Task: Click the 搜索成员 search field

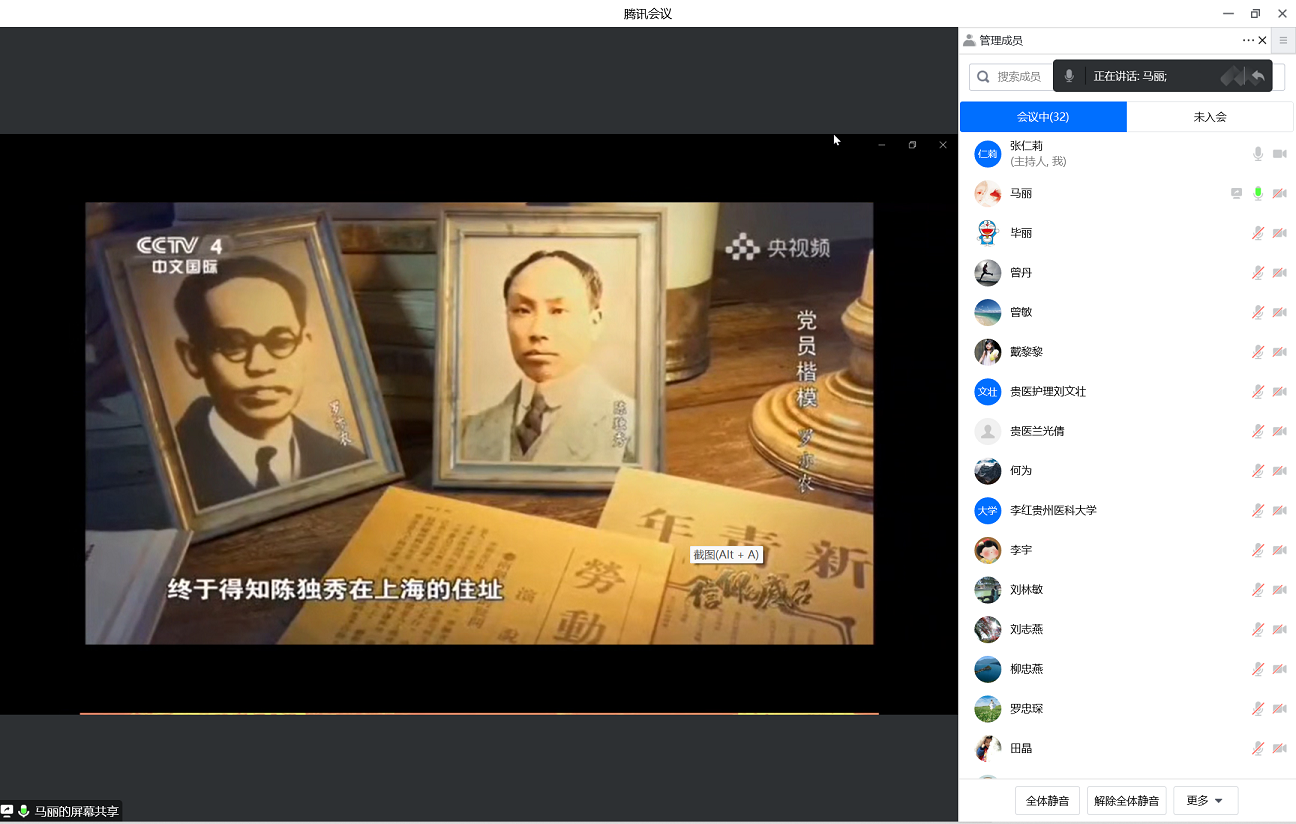Action: coord(1020,77)
